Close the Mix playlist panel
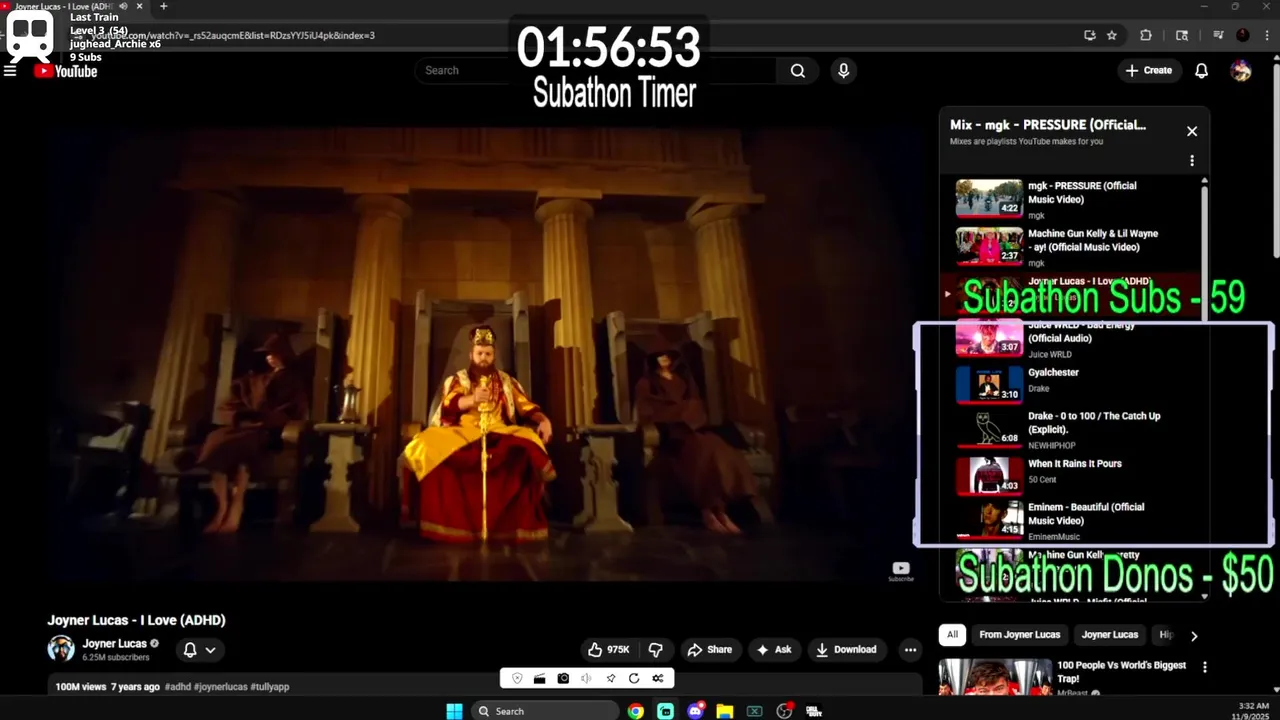The image size is (1280, 720). (1192, 131)
